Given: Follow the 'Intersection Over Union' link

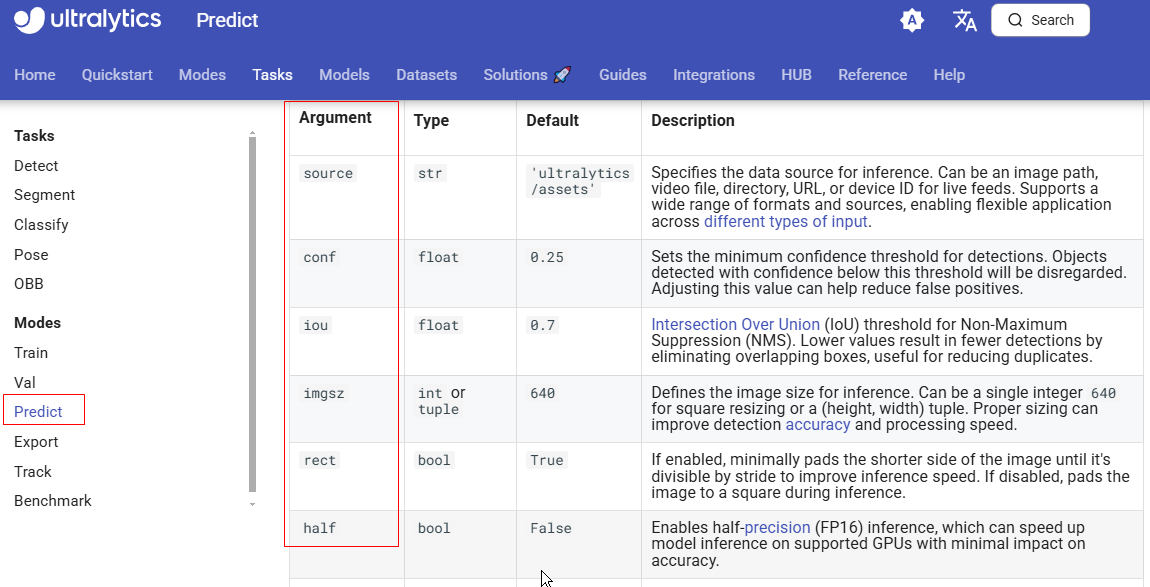Looking at the screenshot, I should (x=736, y=324).
